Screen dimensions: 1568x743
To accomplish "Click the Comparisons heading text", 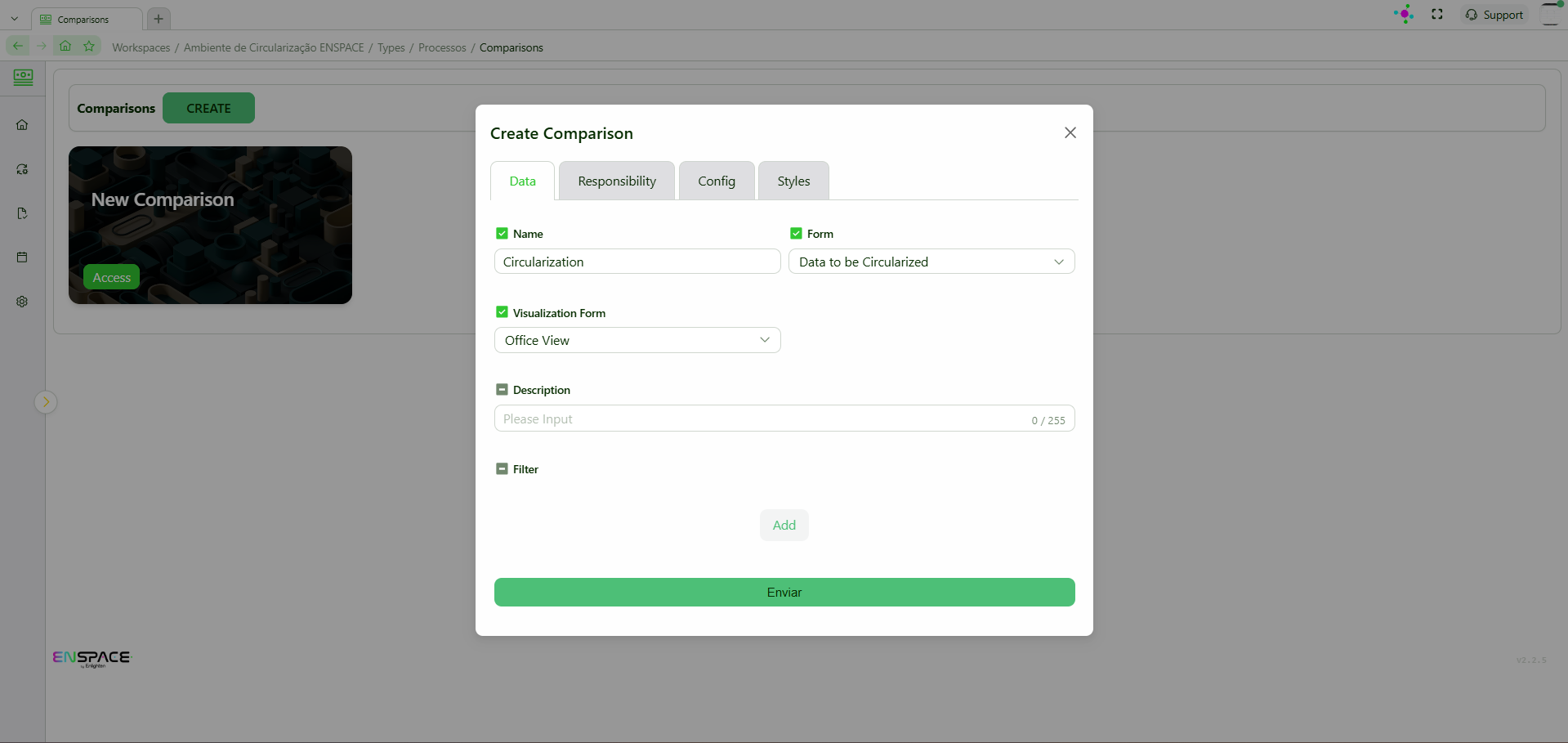I will (116, 108).
